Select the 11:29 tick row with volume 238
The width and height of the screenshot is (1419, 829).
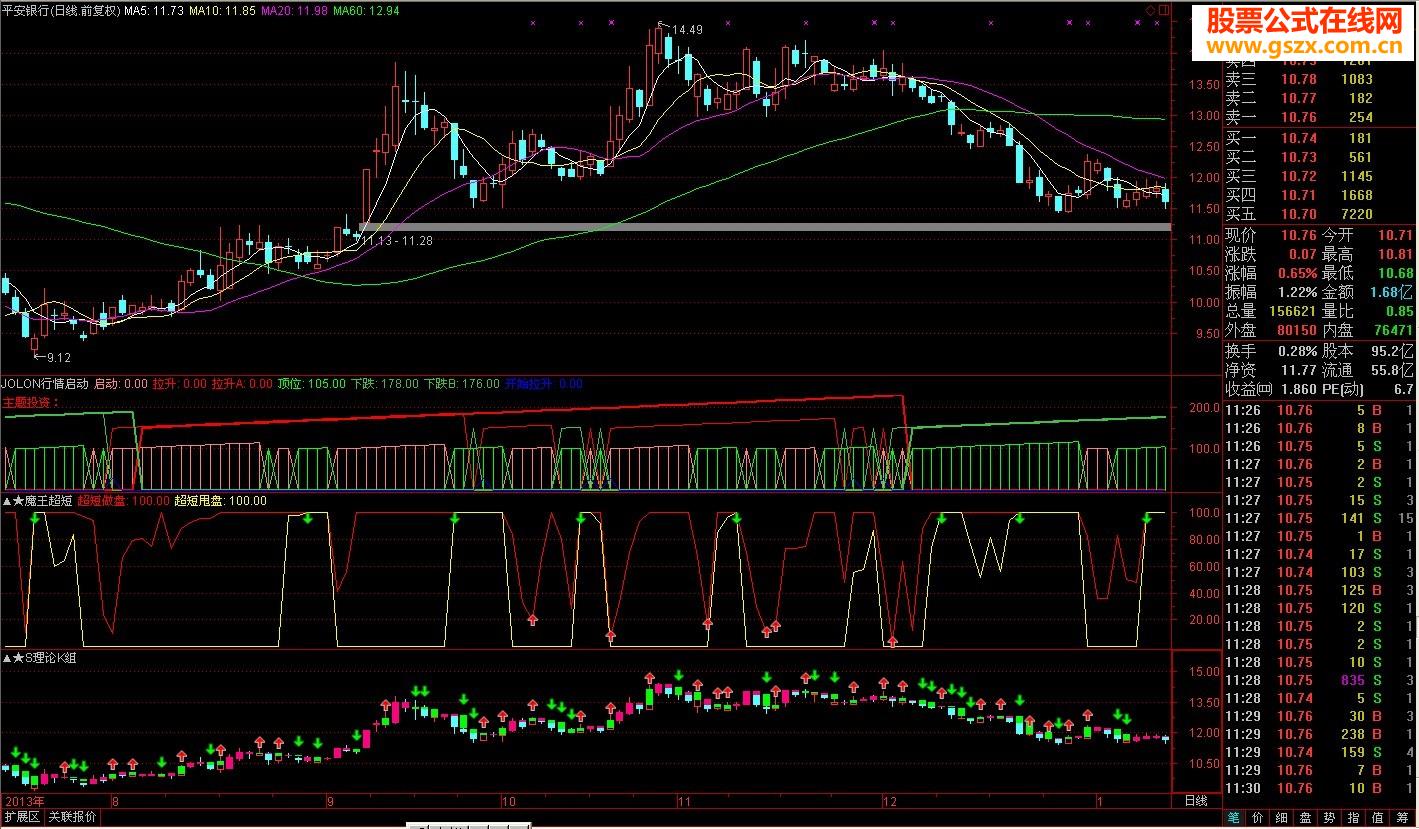(x=1320, y=734)
